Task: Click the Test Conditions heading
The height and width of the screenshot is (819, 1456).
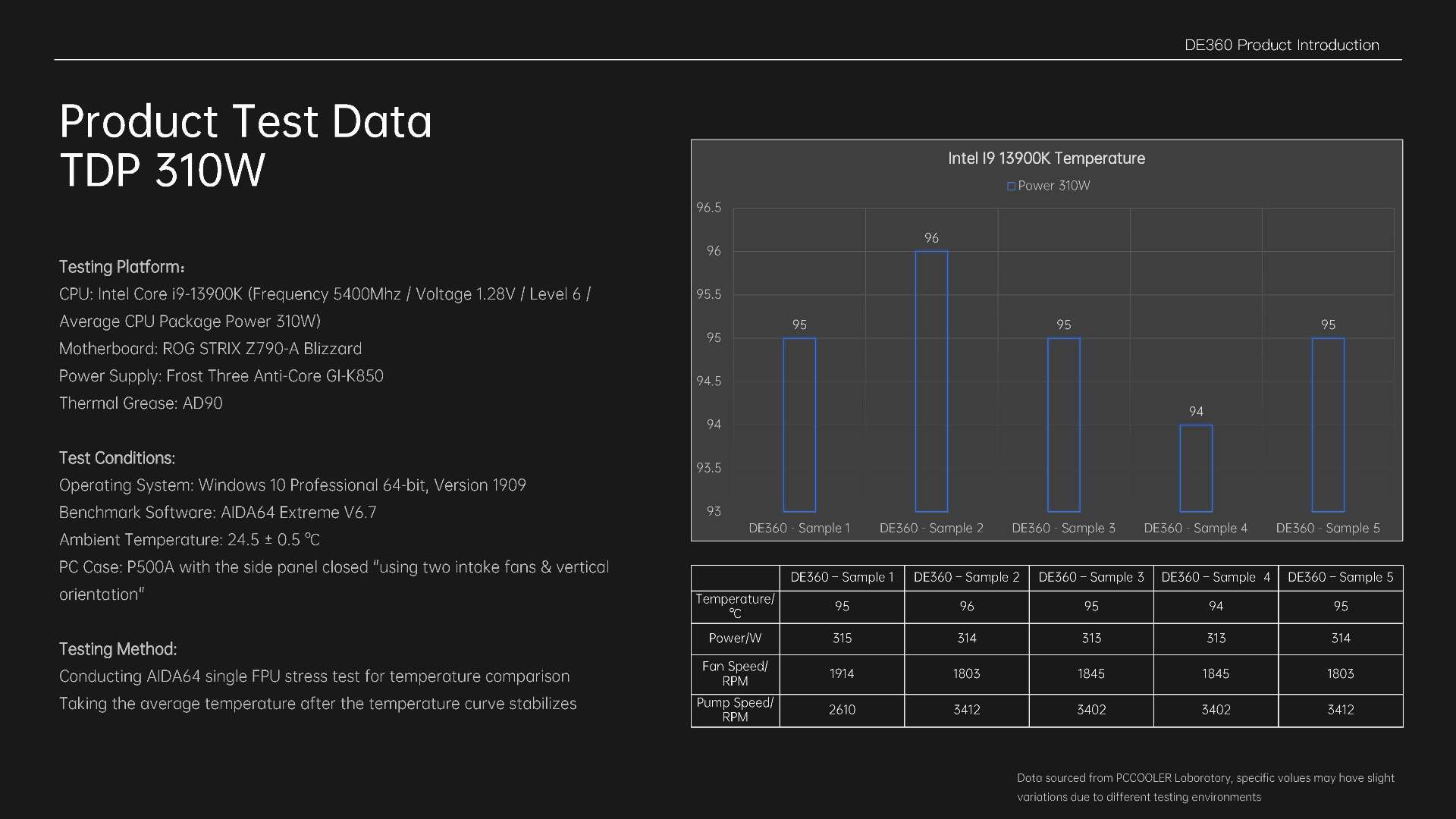Action: 117,458
